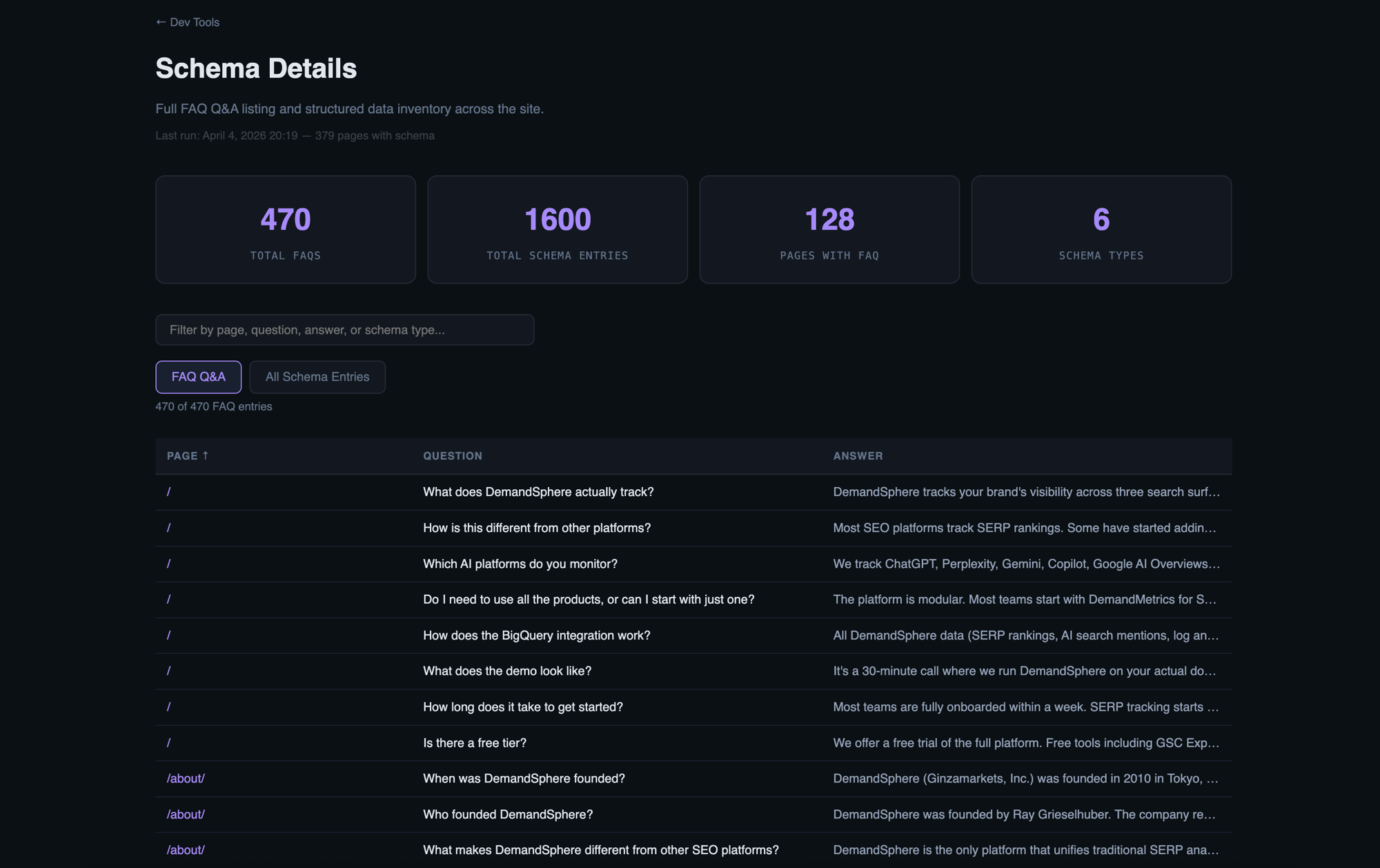Click the BigQuery integration answer text
The height and width of the screenshot is (868, 1380).
(x=1025, y=635)
